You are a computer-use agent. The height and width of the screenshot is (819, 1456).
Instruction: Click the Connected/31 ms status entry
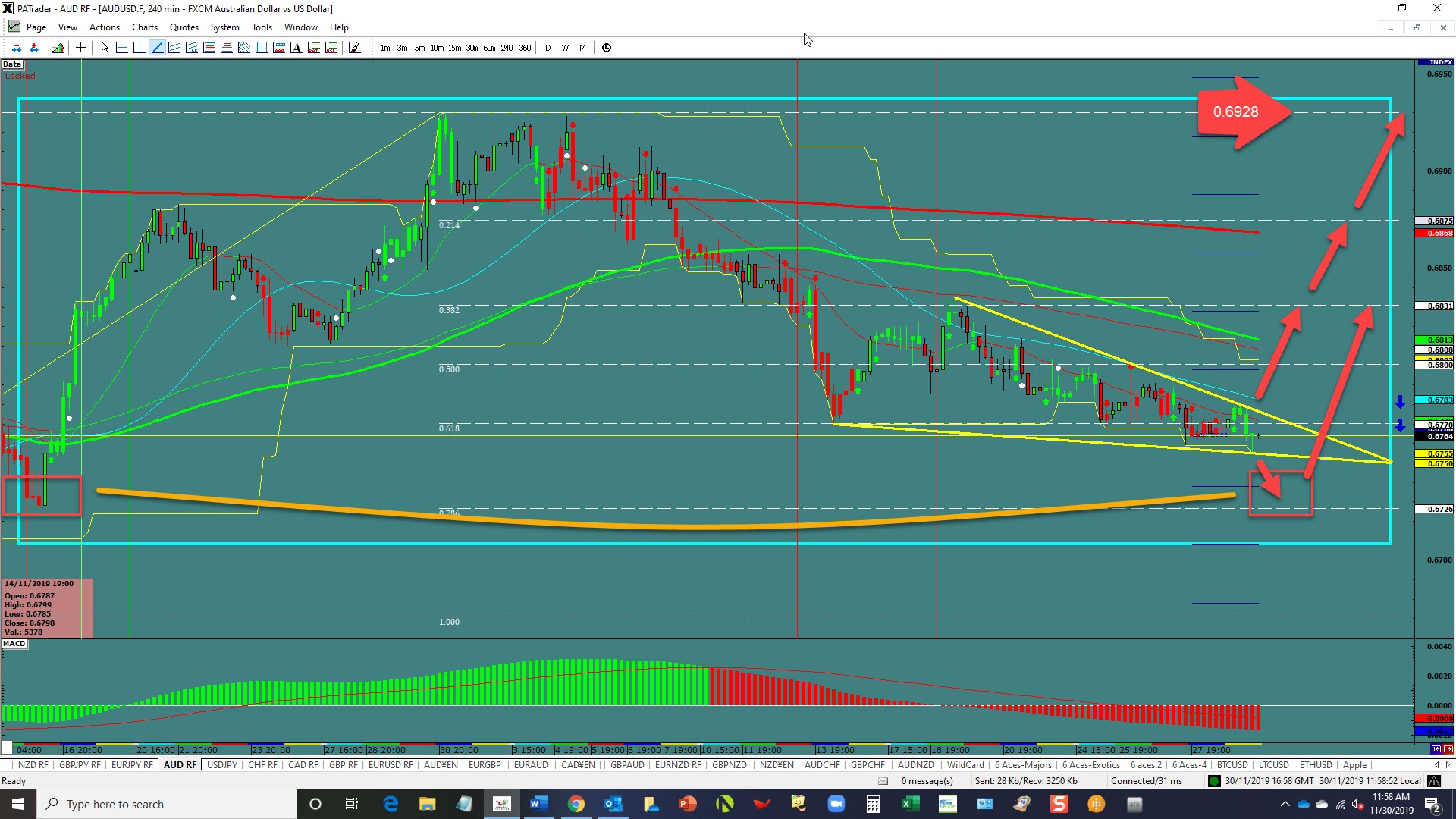point(1147,781)
